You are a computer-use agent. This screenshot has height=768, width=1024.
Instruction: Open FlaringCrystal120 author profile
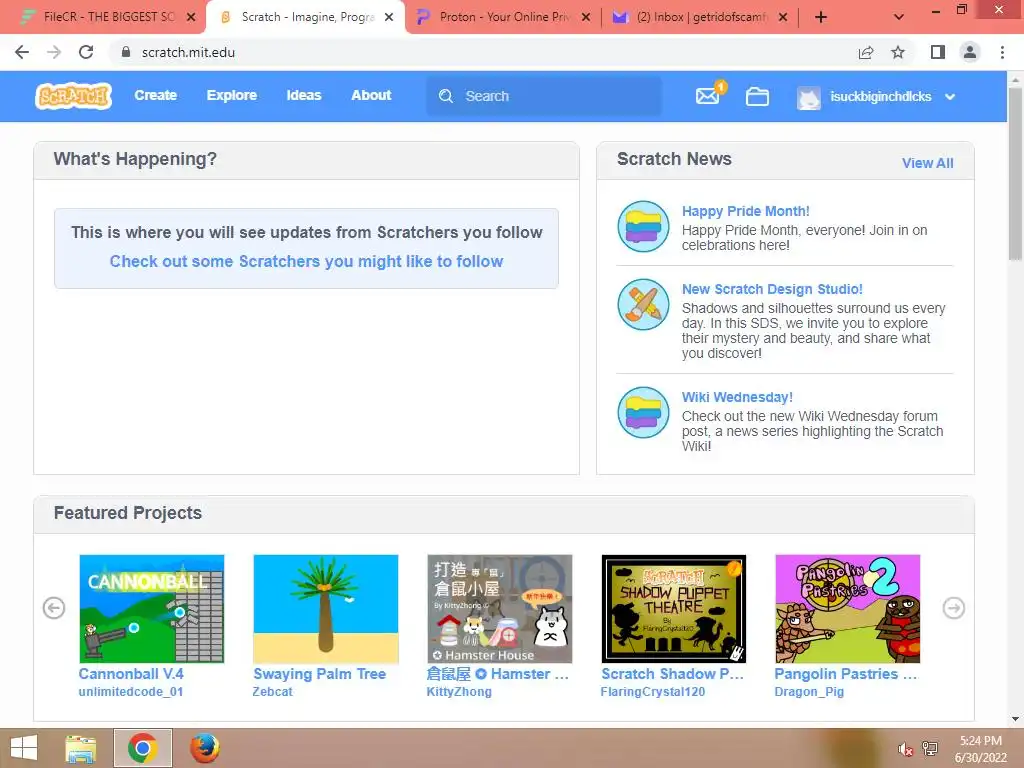point(652,692)
